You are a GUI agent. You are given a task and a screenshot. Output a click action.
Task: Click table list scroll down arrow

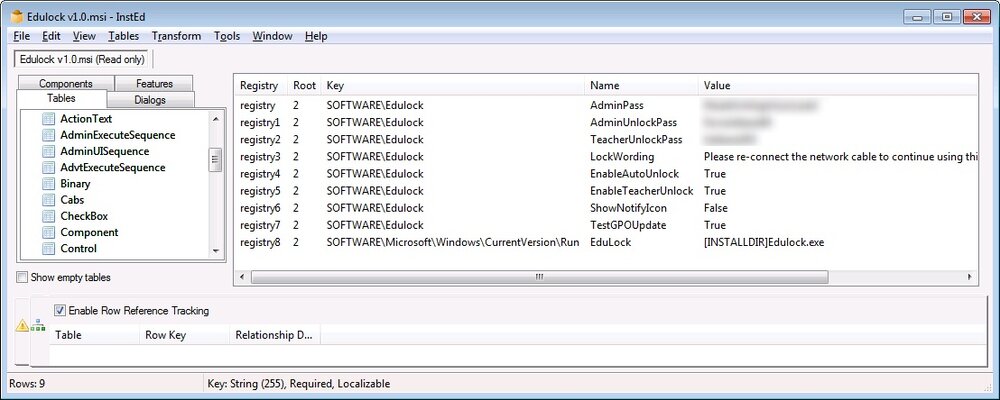tap(216, 251)
